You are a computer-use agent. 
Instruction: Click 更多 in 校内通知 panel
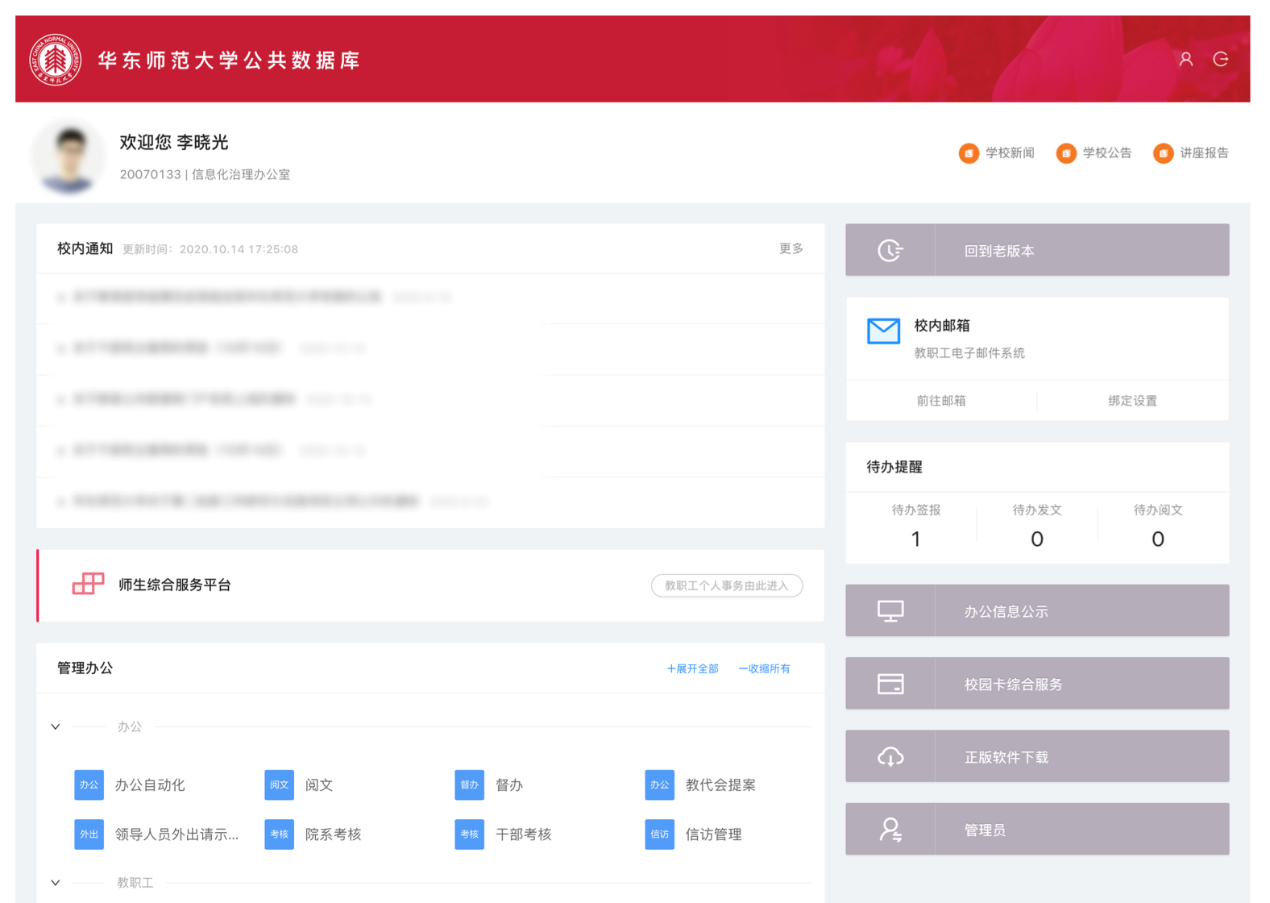pyautogui.click(x=791, y=248)
